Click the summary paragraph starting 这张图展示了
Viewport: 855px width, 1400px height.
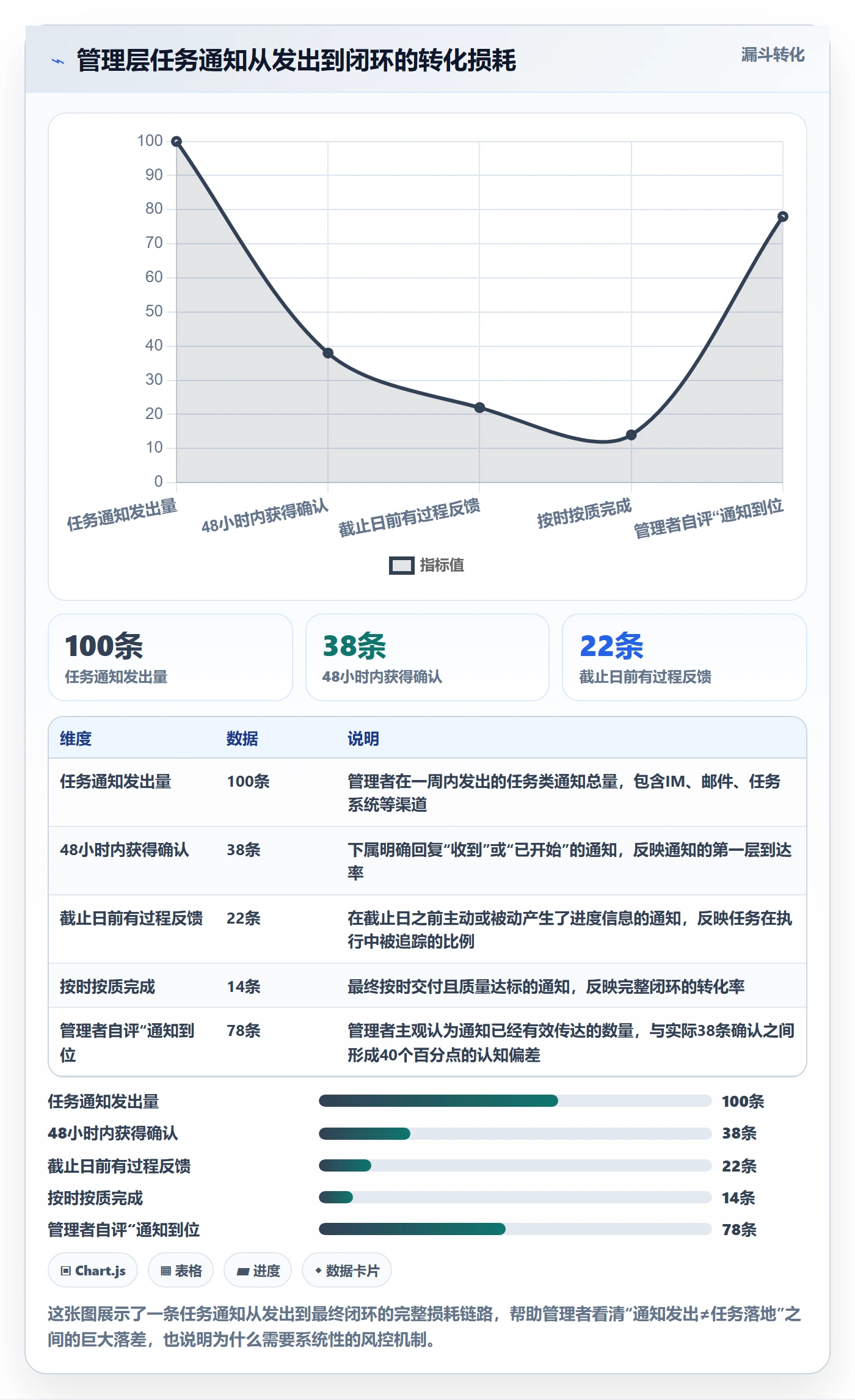click(x=424, y=1327)
